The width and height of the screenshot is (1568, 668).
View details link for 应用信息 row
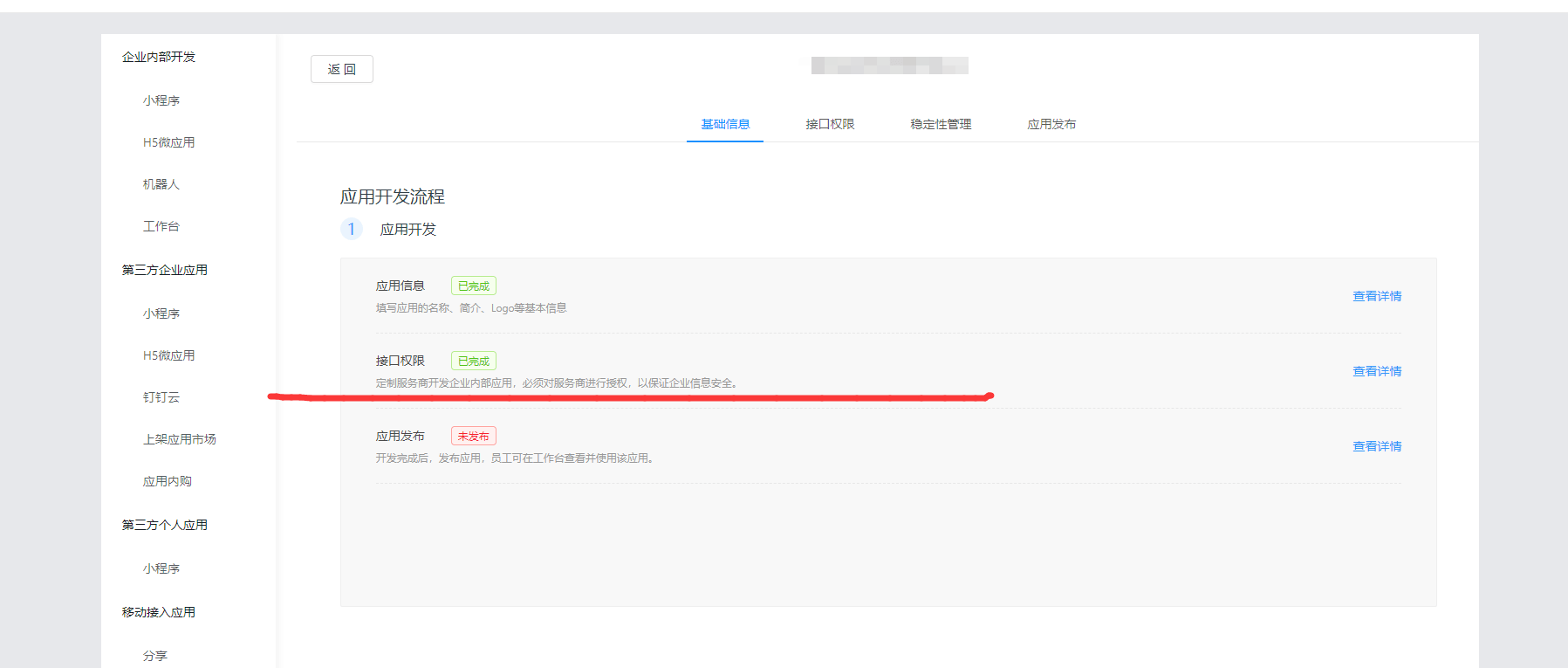tap(1376, 296)
